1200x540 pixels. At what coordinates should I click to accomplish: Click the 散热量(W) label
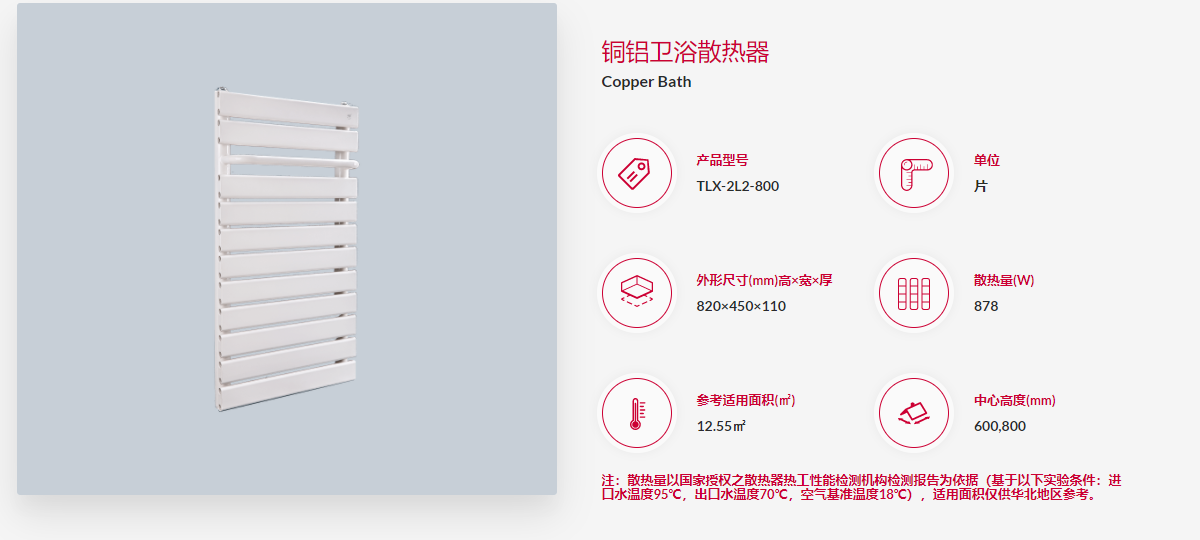(x=1004, y=280)
